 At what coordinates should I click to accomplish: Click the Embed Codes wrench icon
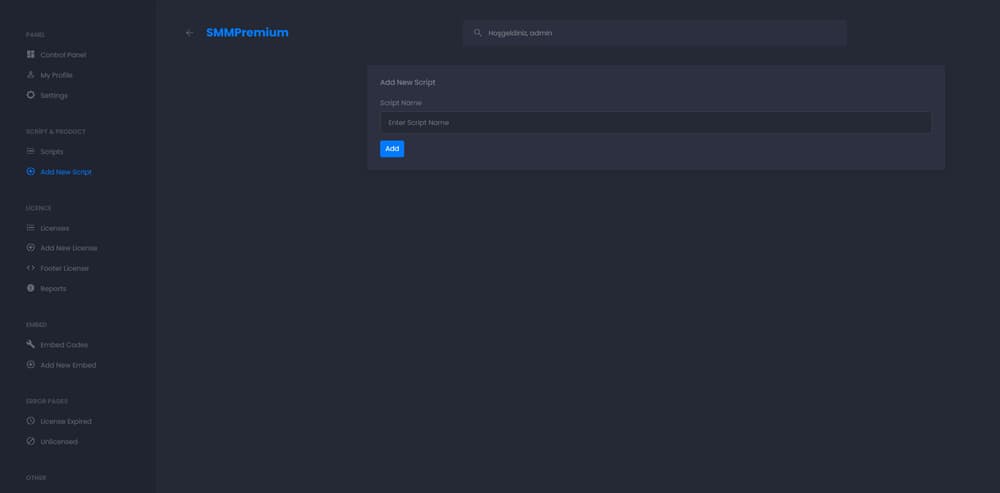[31, 344]
